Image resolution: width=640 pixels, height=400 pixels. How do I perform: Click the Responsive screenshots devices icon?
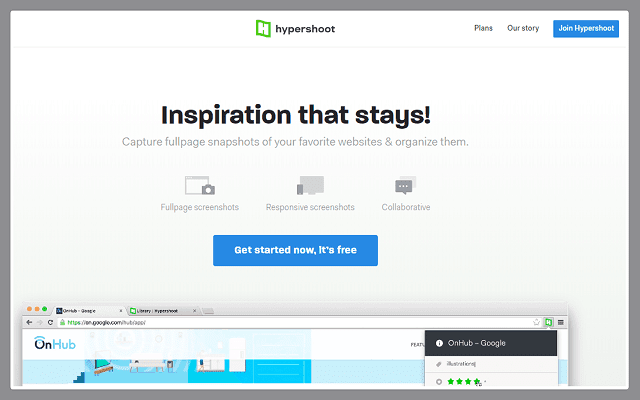310,186
